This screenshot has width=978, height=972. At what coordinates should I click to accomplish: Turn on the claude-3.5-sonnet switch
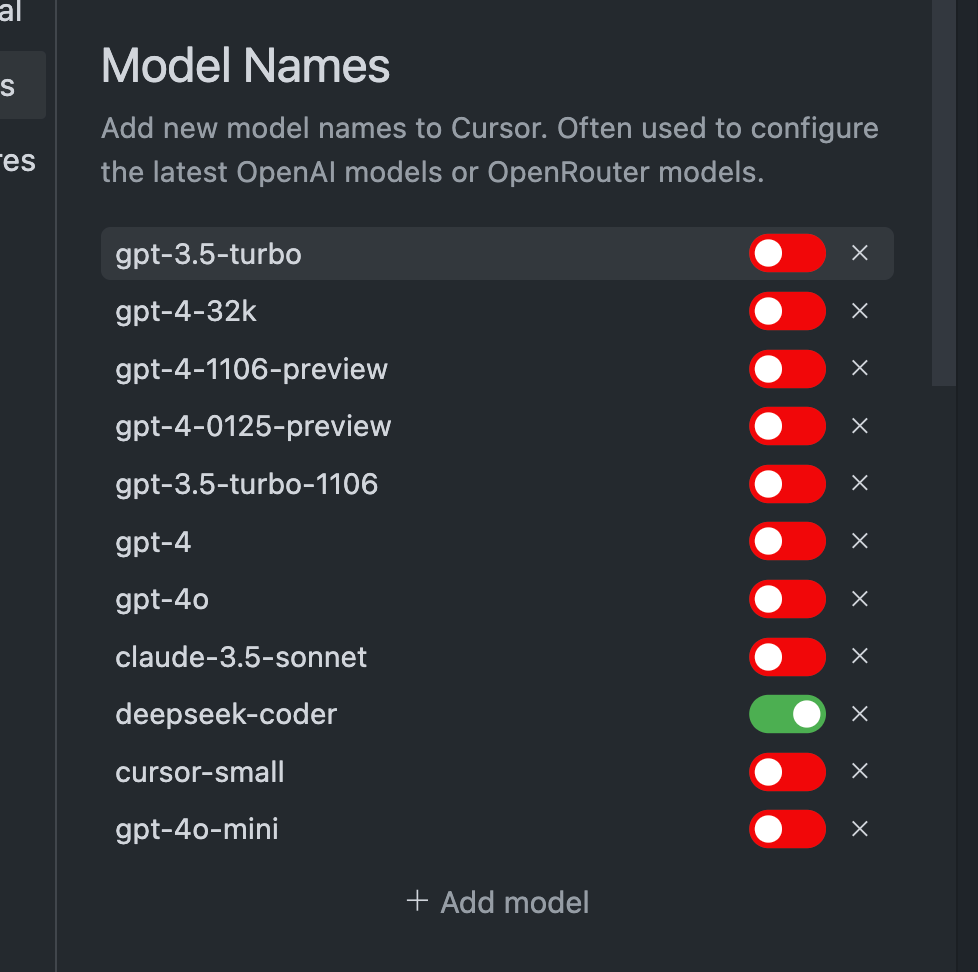[x=787, y=657]
